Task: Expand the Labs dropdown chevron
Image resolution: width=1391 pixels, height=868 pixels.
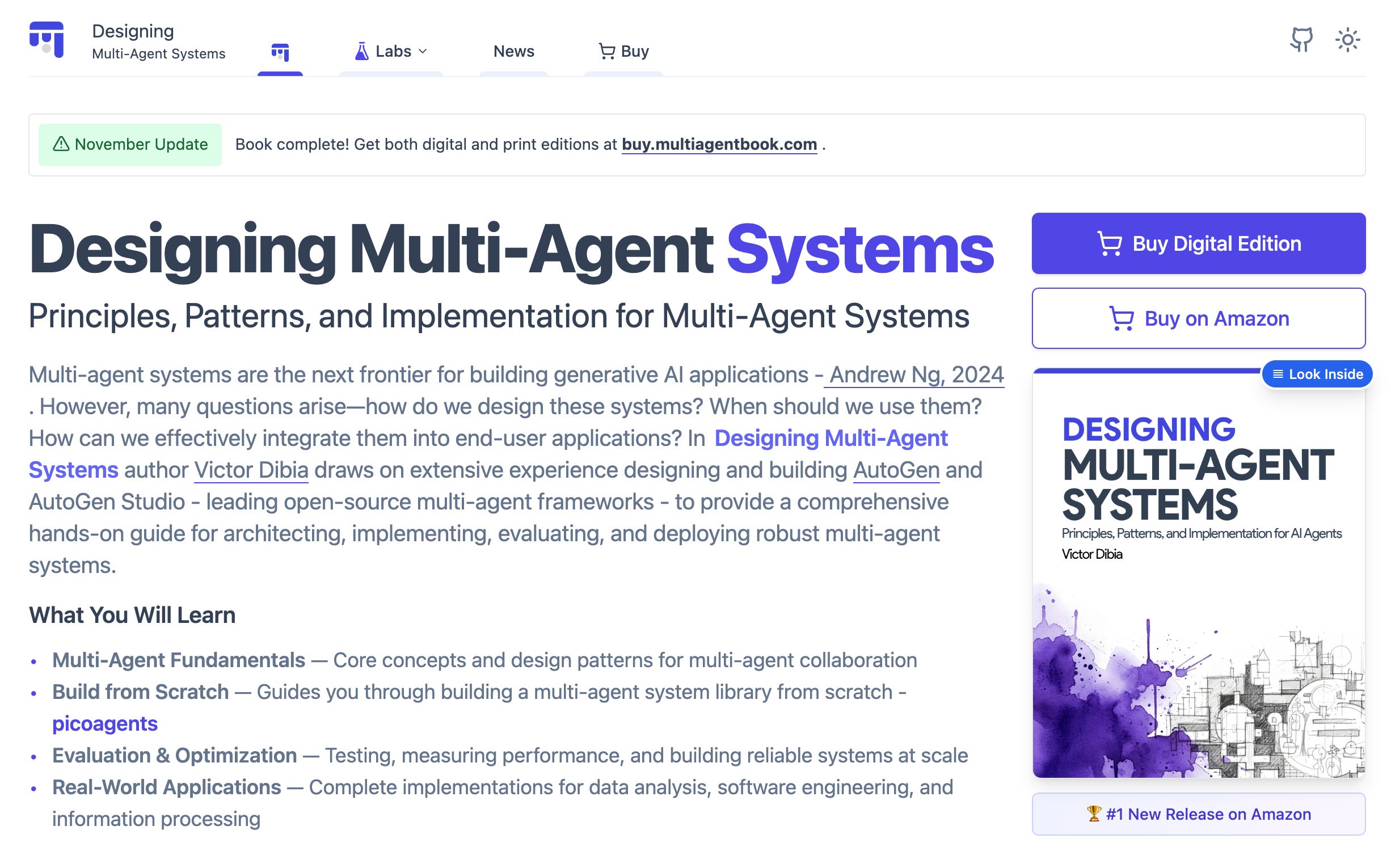Action: tap(423, 52)
